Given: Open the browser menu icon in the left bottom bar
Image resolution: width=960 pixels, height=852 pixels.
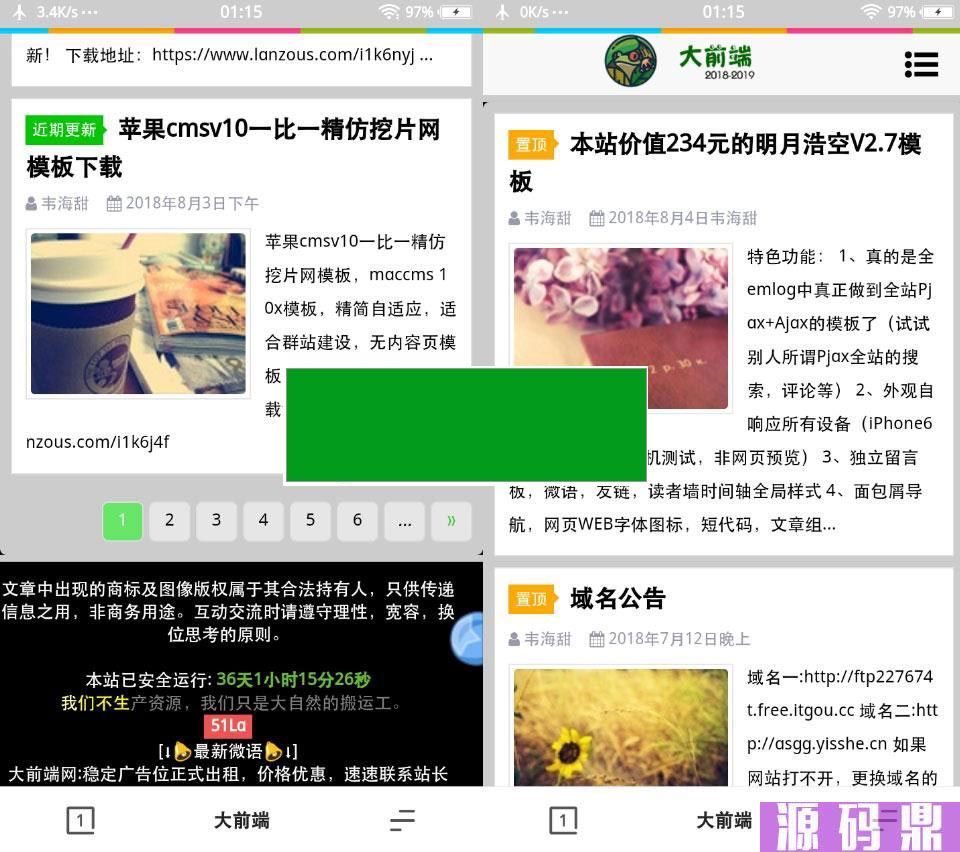Looking at the screenshot, I should coord(402,820).
